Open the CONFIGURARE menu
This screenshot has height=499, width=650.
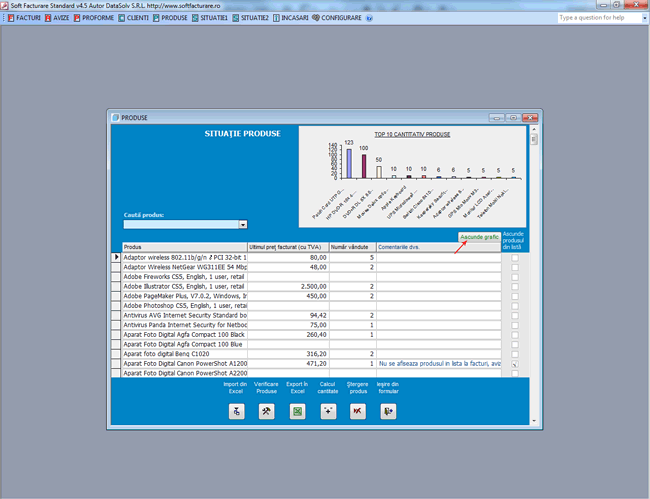click(337, 18)
